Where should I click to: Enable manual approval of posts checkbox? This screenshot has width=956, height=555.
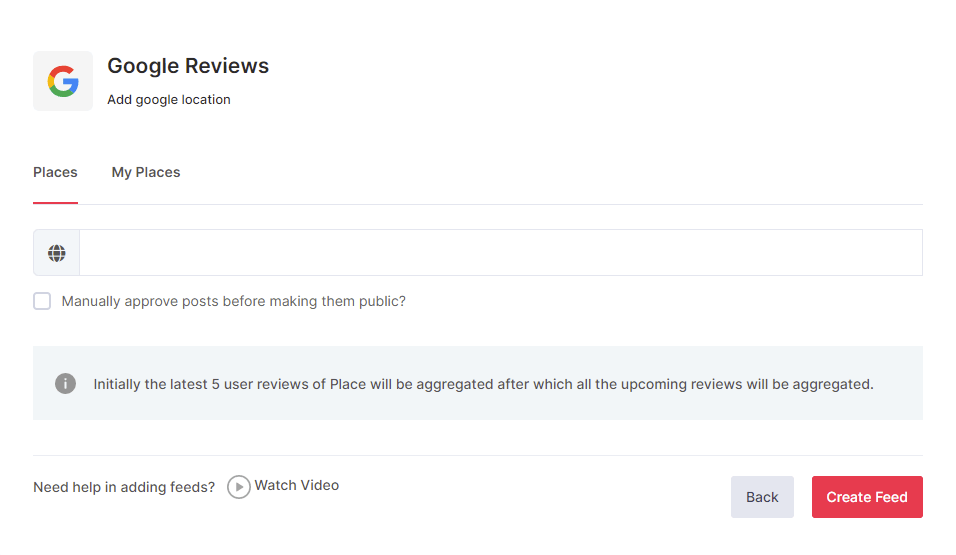click(42, 301)
